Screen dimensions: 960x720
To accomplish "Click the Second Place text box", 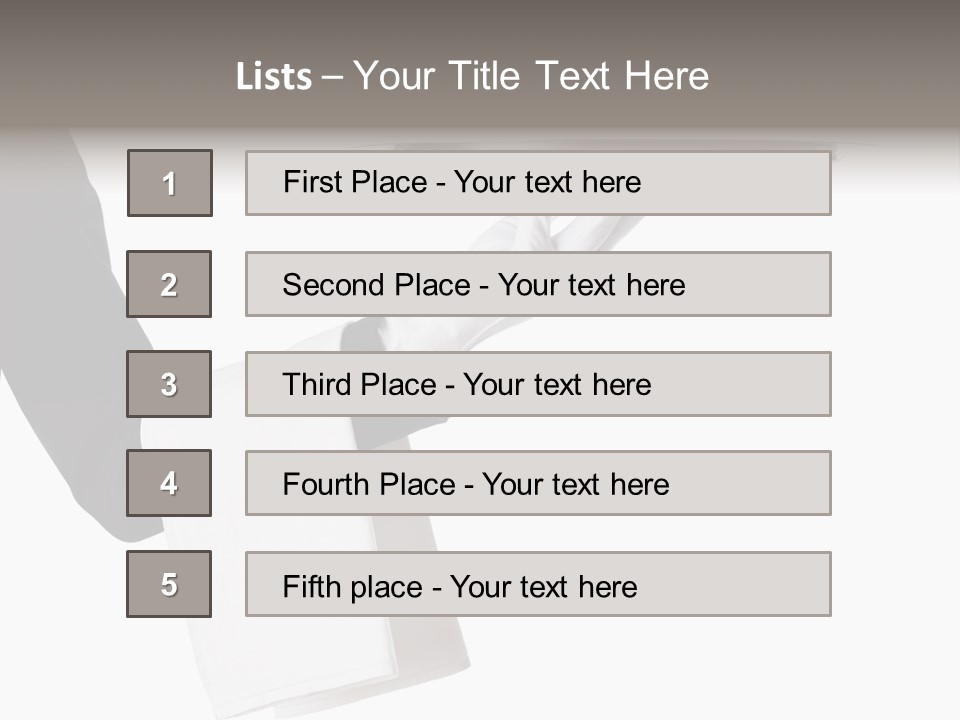I will [538, 284].
